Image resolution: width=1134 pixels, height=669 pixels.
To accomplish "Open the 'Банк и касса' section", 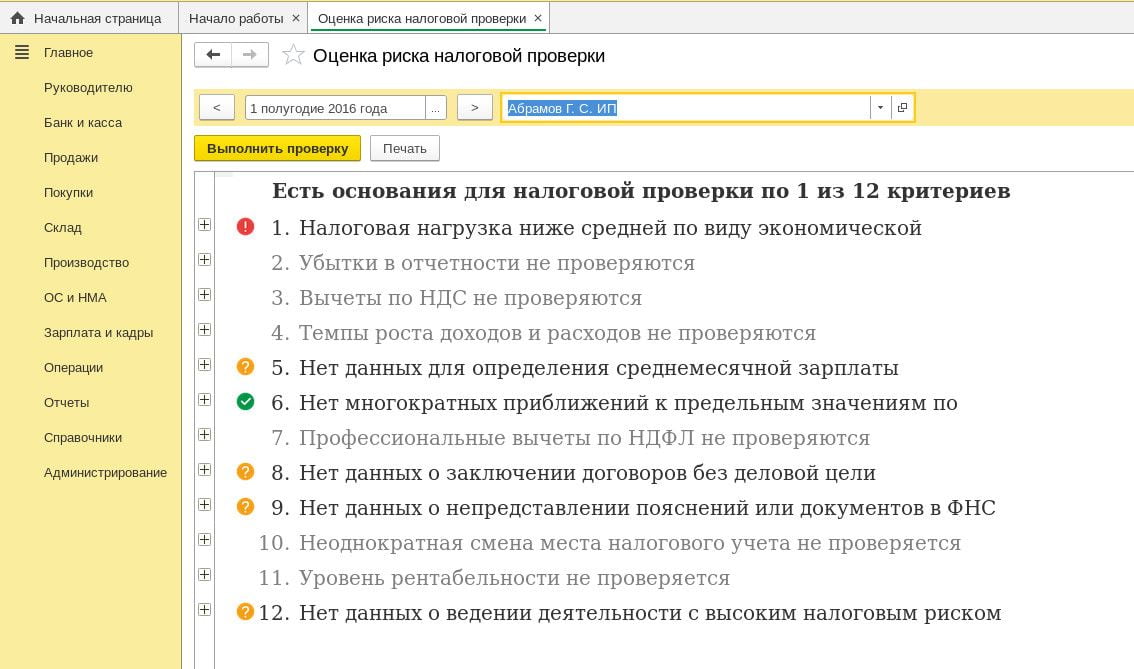I will point(82,123).
